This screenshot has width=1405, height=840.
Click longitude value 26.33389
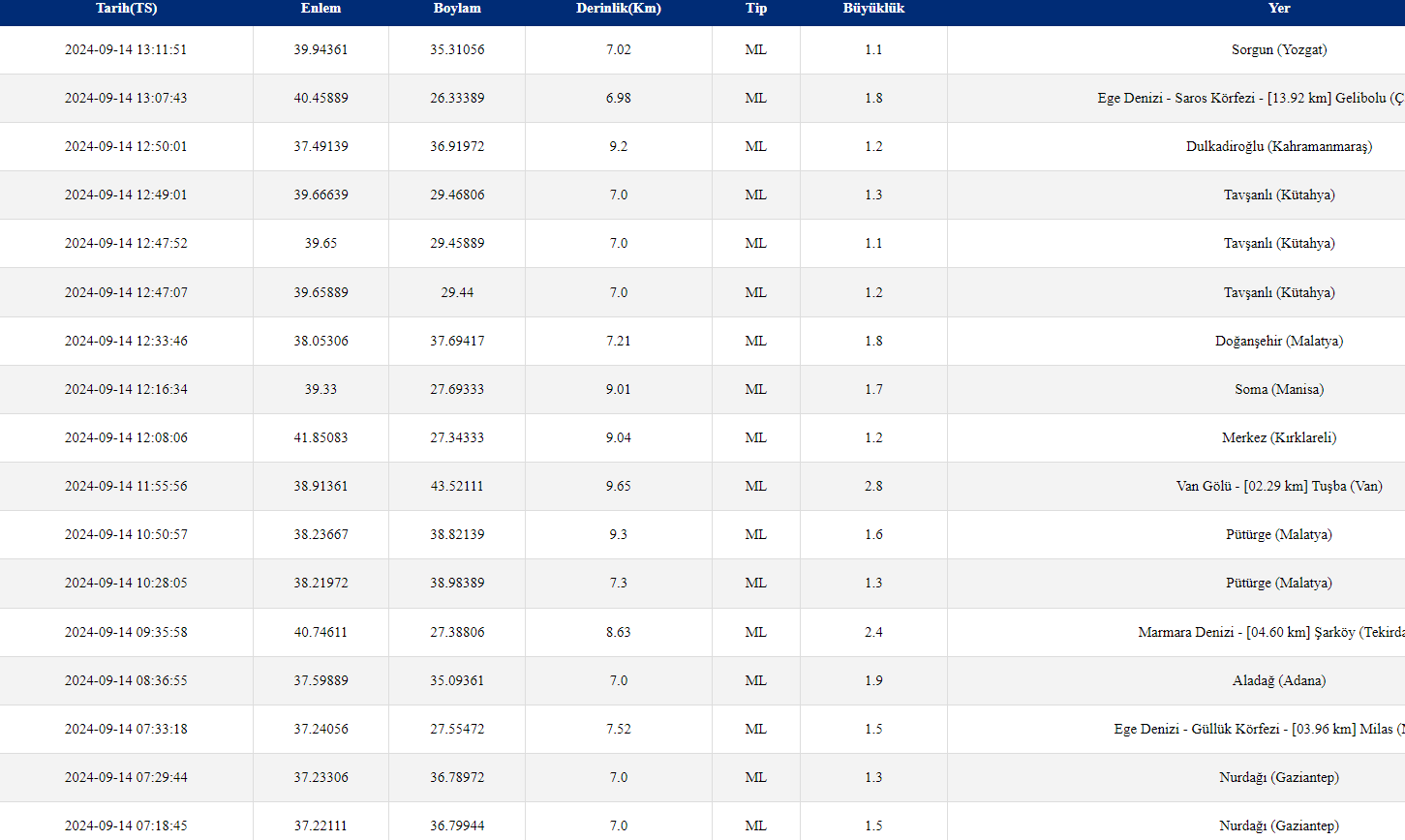457,98
